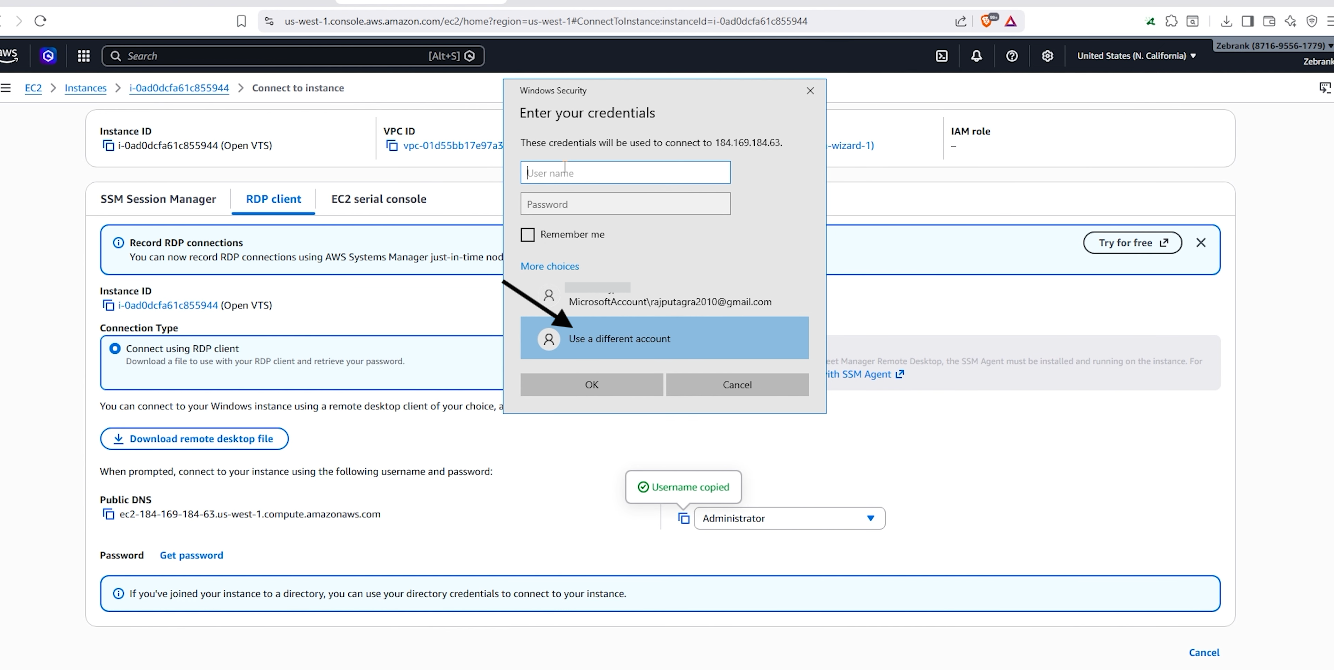
Task: Open EC2 serial console tab
Action: [379, 199]
